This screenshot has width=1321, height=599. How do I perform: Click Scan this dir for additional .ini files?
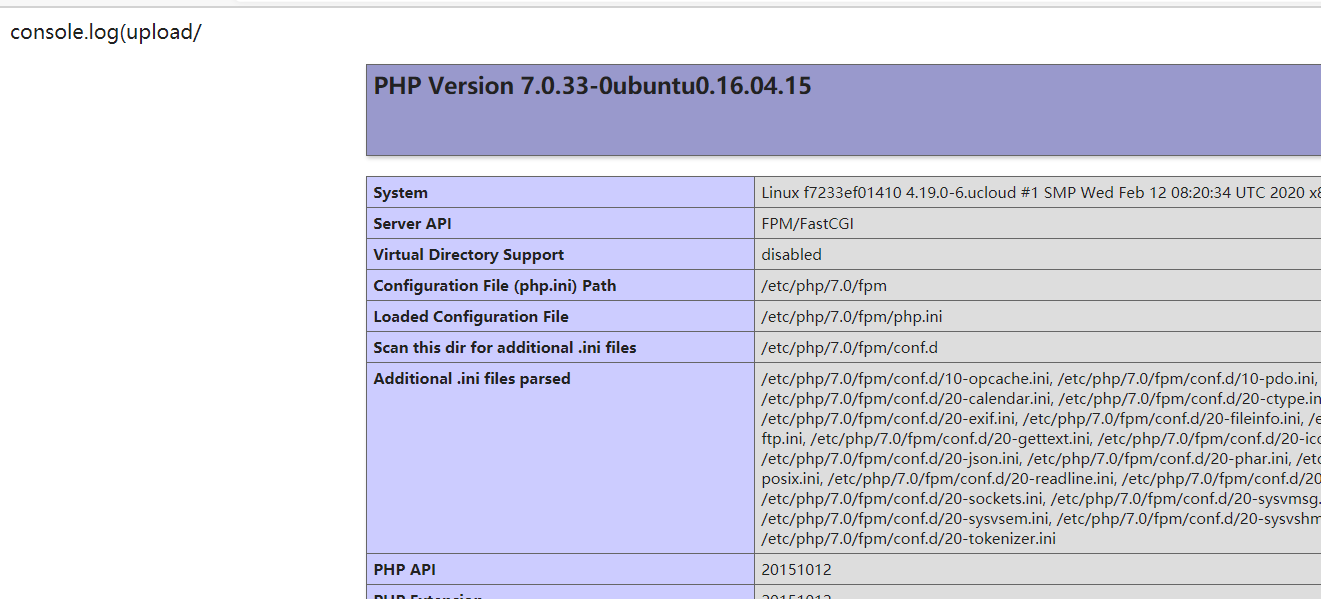click(505, 348)
